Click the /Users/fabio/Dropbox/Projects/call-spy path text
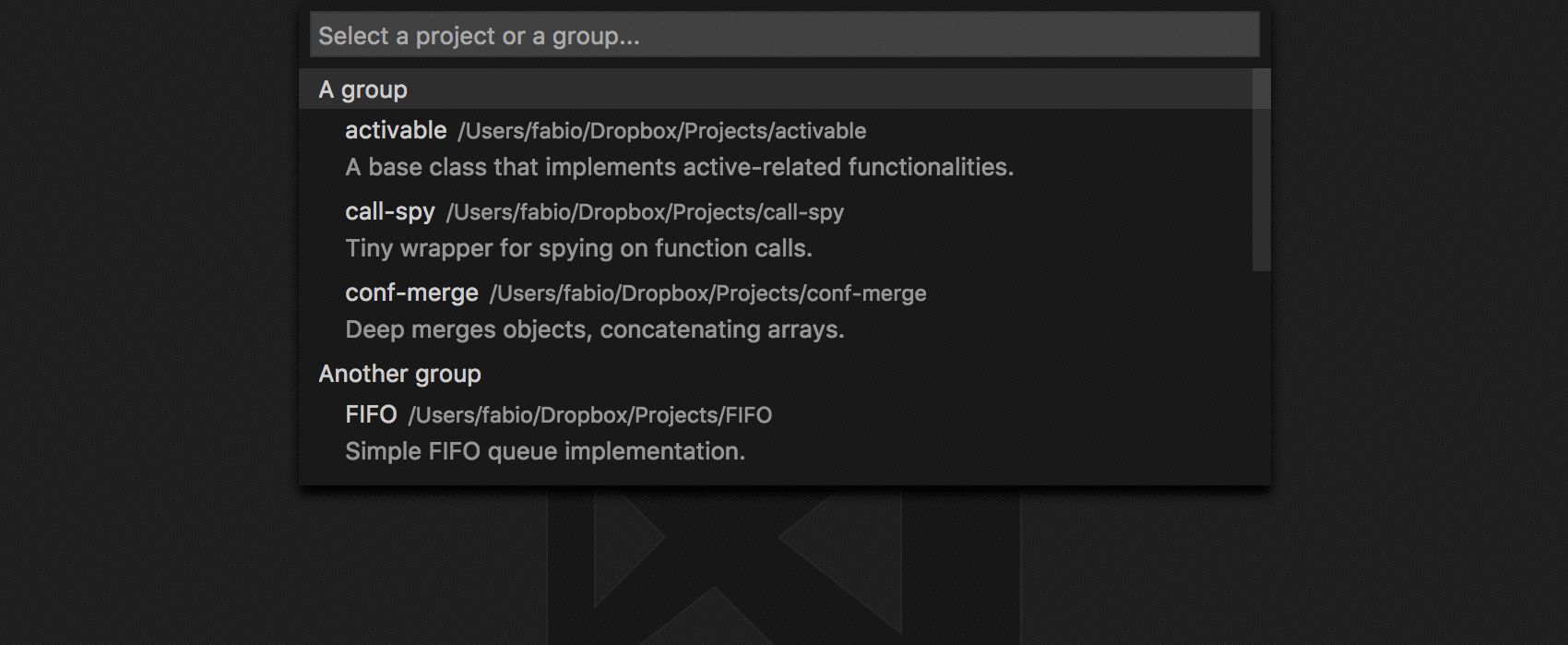 click(x=645, y=212)
